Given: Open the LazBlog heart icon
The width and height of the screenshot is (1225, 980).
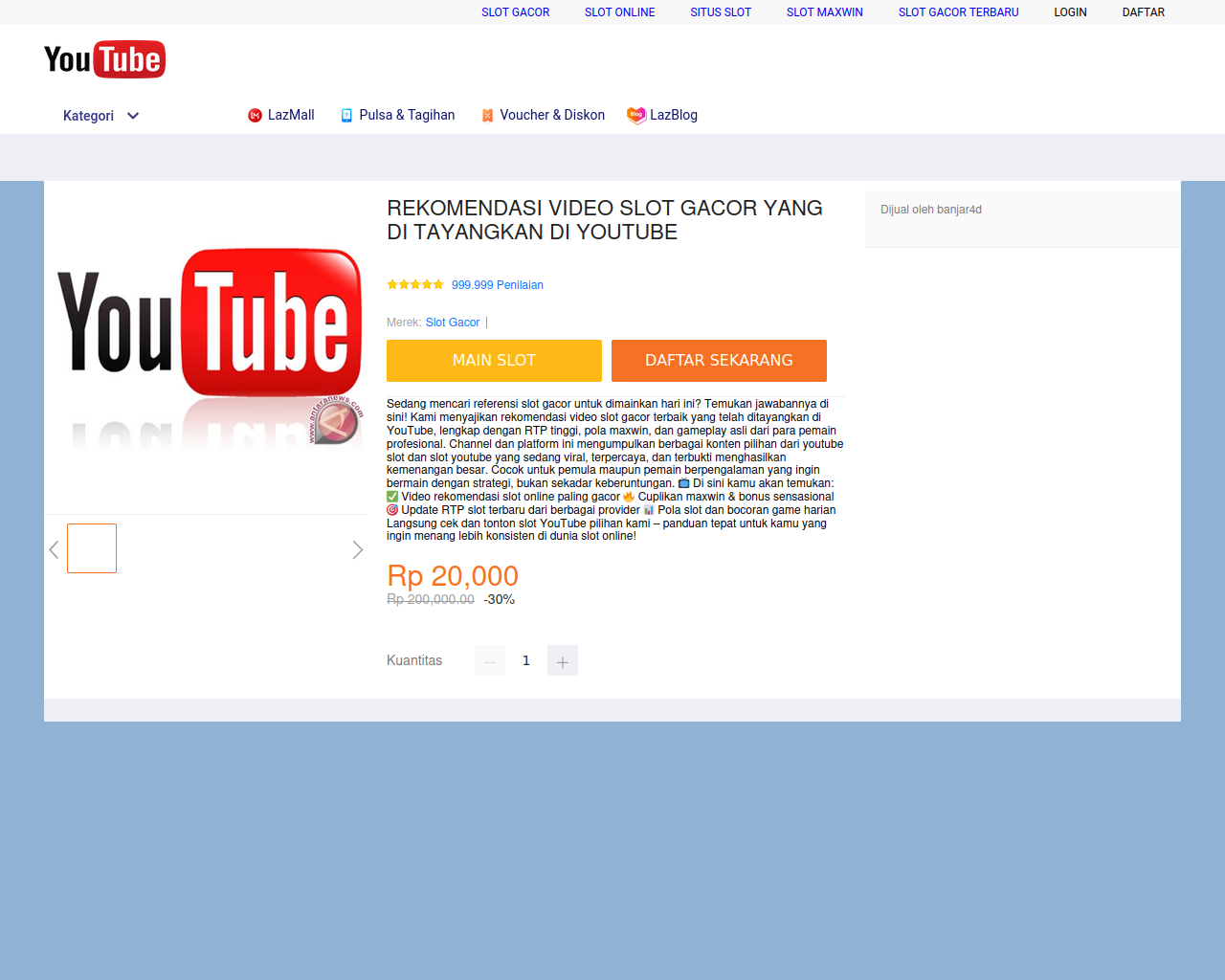Looking at the screenshot, I should (635, 115).
